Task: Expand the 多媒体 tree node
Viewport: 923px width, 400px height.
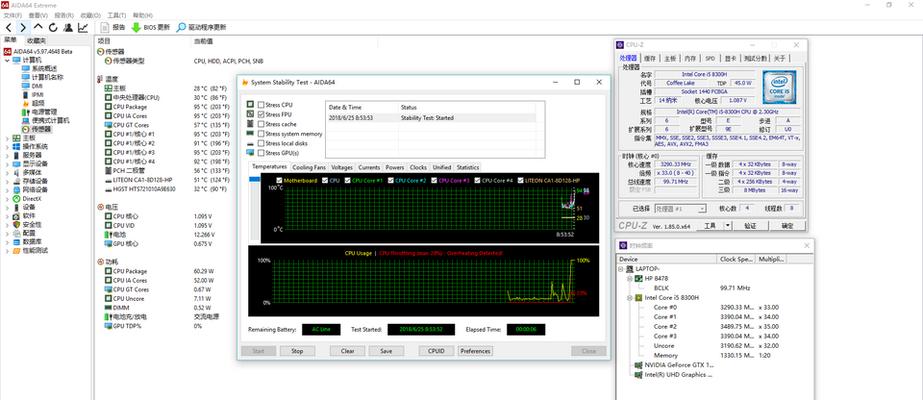Action: click(7, 172)
